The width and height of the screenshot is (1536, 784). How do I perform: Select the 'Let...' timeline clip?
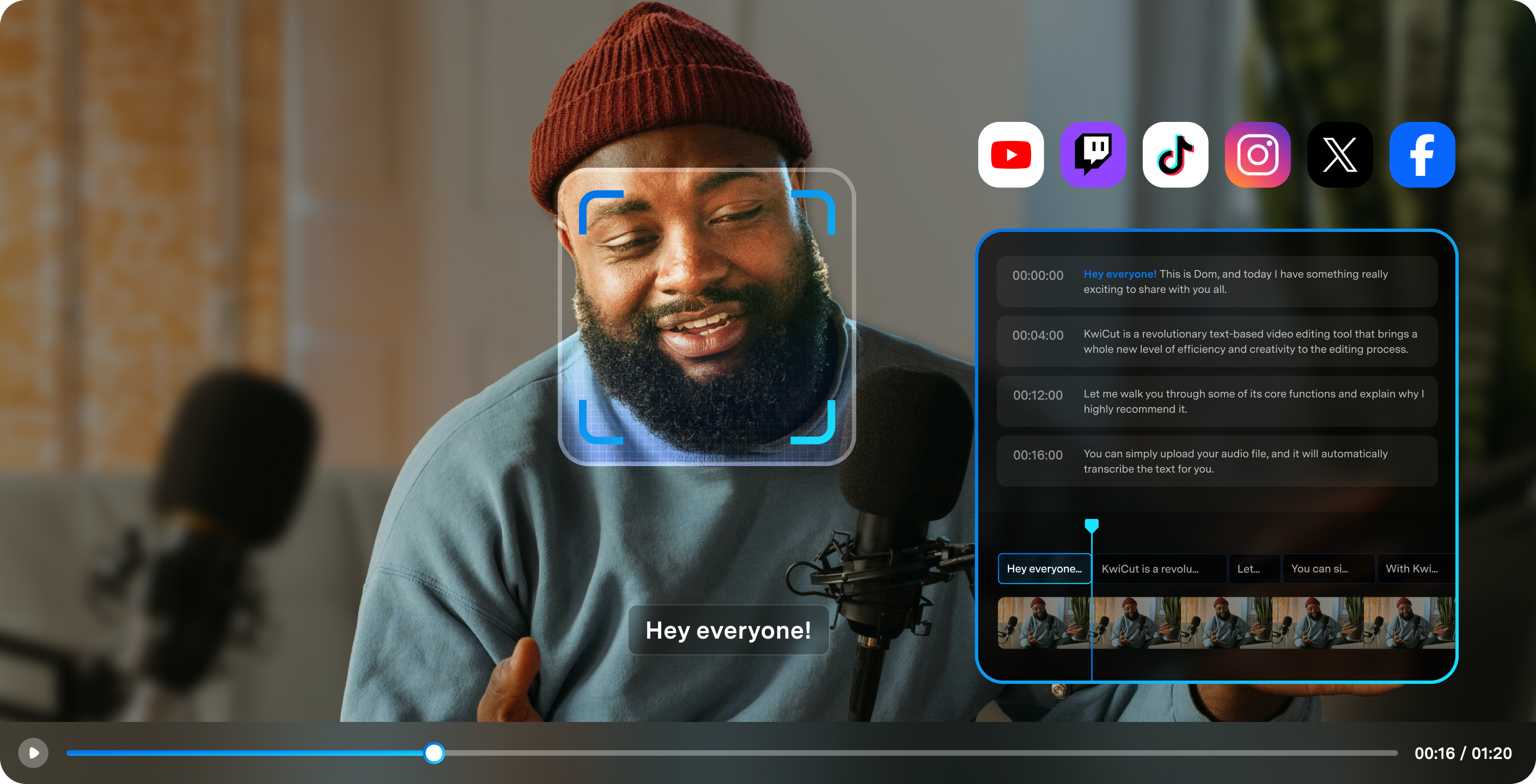1254,569
